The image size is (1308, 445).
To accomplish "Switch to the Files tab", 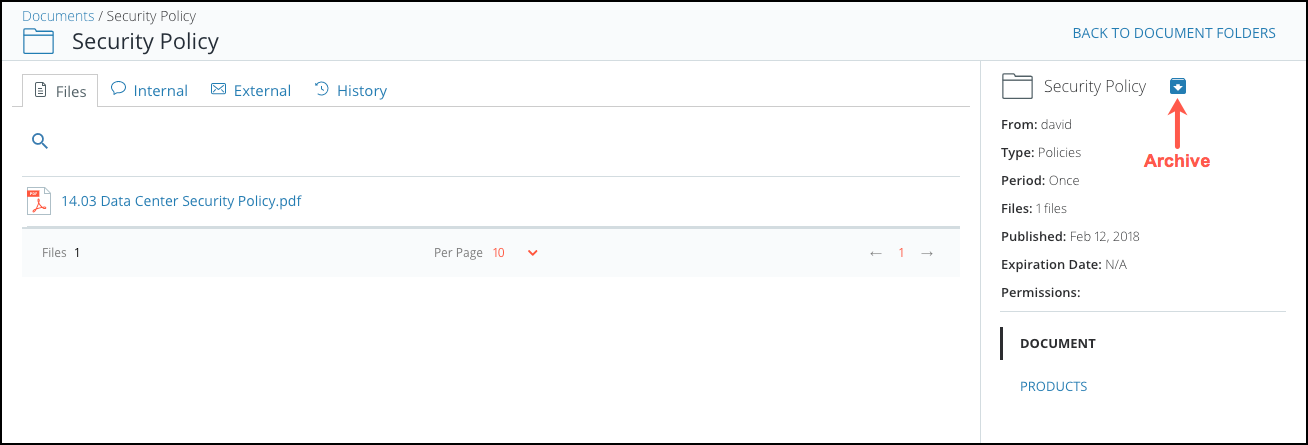I will coord(60,90).
